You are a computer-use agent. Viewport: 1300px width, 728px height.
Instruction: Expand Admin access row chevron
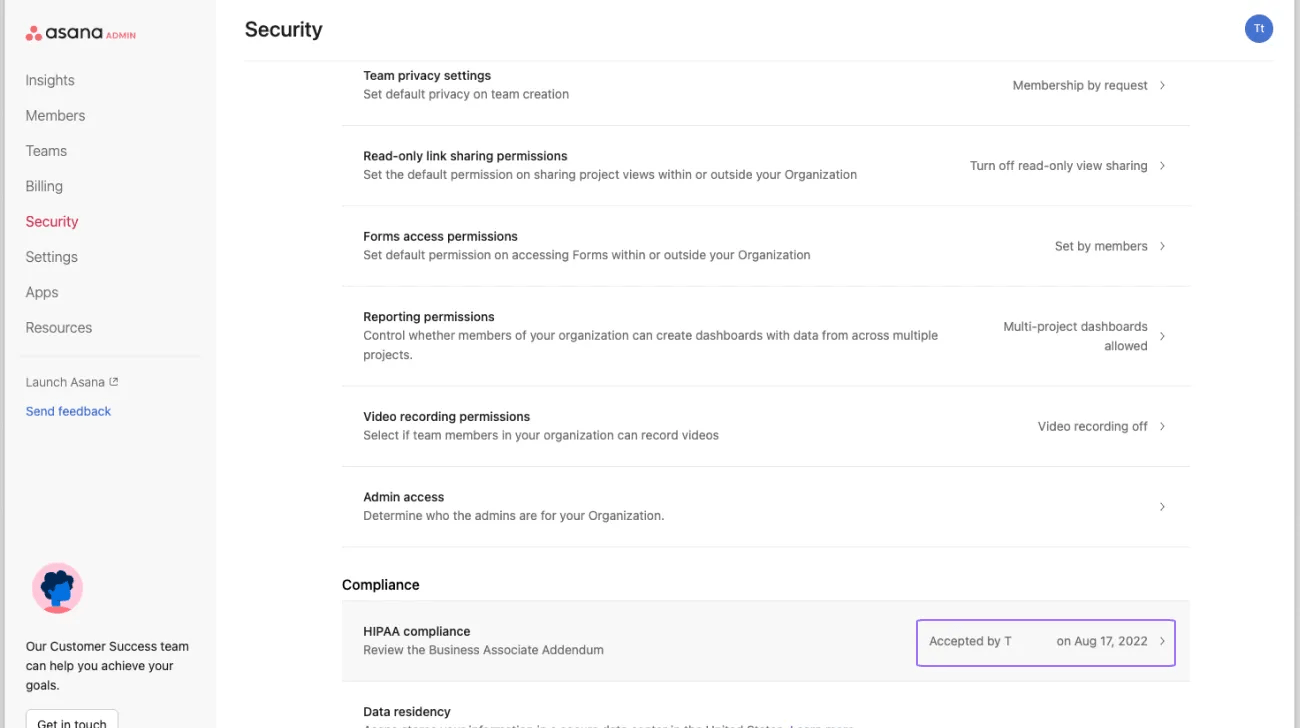click(x=1162, y=507)
